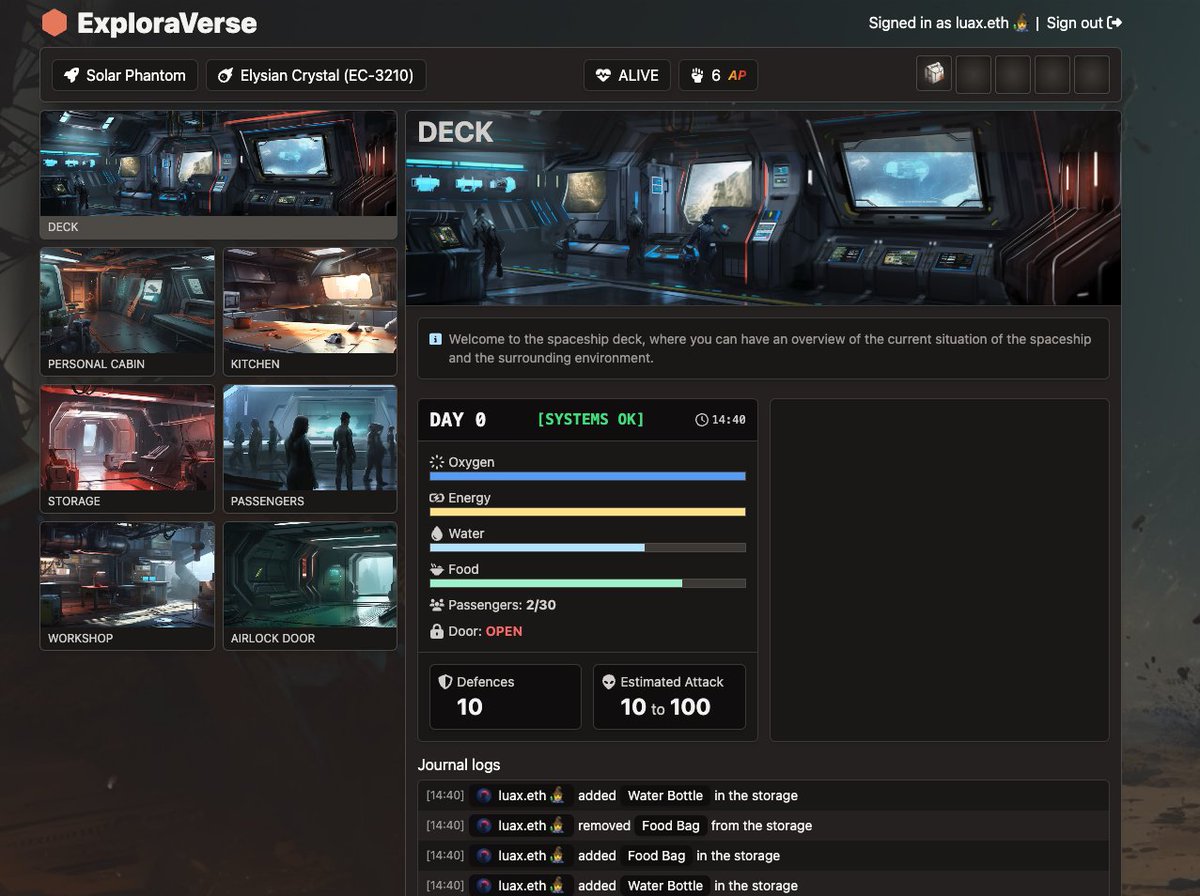Click the Food bowl icon
Image resolution: width=1200 pixels, height=896 pixels.
point(436,569)
